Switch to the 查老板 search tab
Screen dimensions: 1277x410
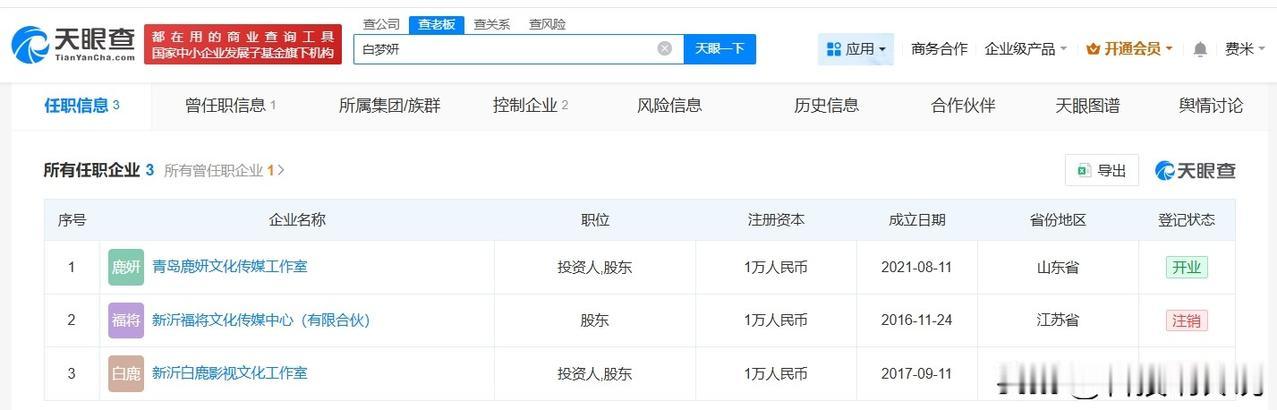[436, 24]
